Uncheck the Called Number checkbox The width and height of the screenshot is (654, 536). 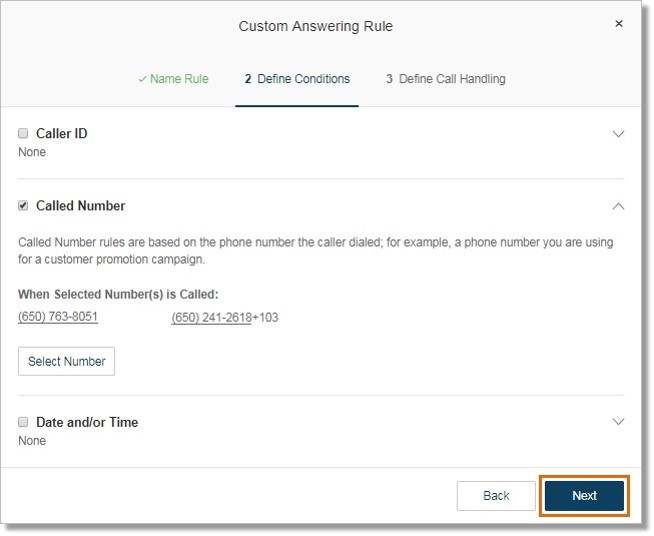23,205
